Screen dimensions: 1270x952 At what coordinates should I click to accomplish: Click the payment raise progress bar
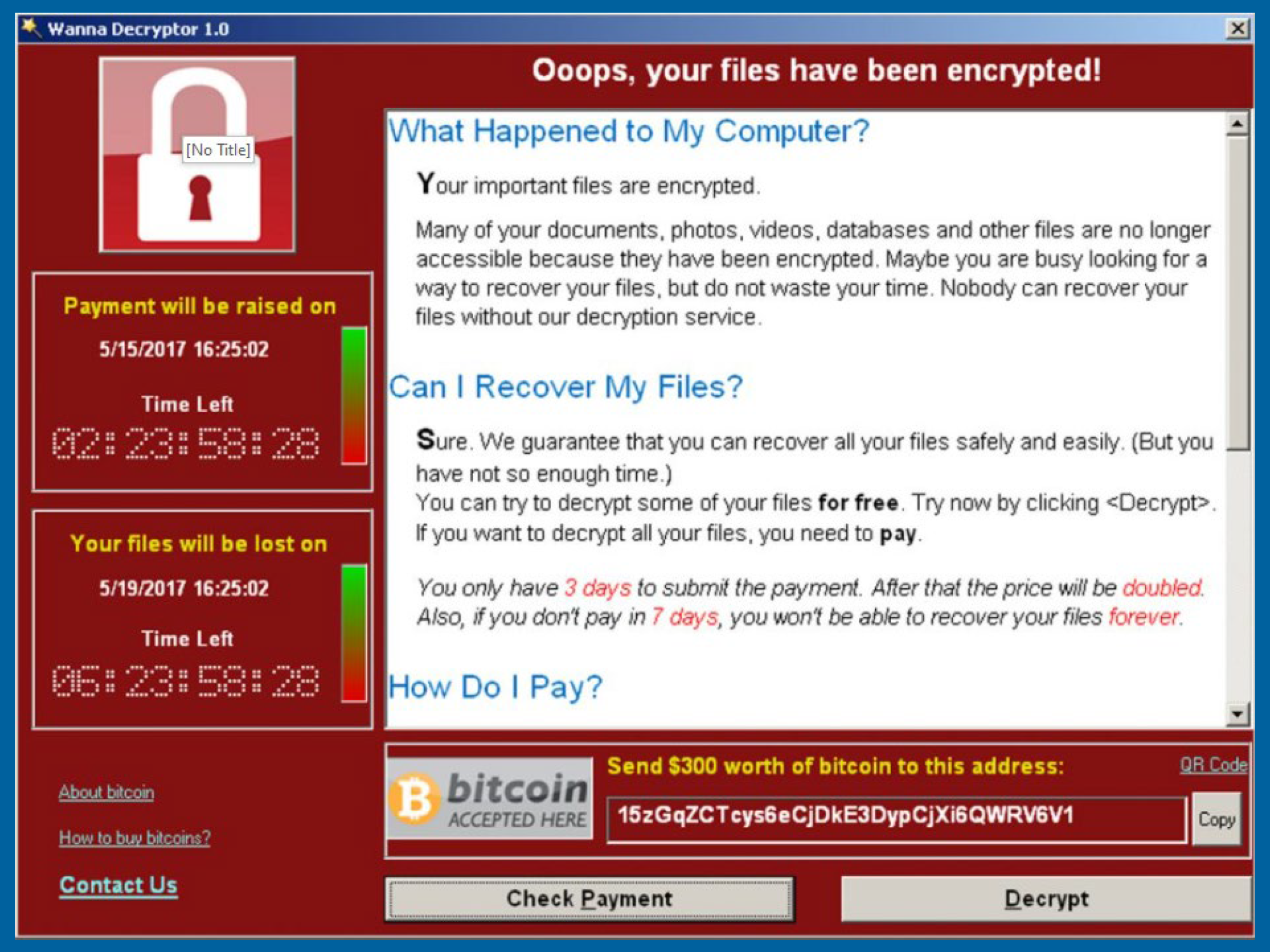[x=354, y=395]
